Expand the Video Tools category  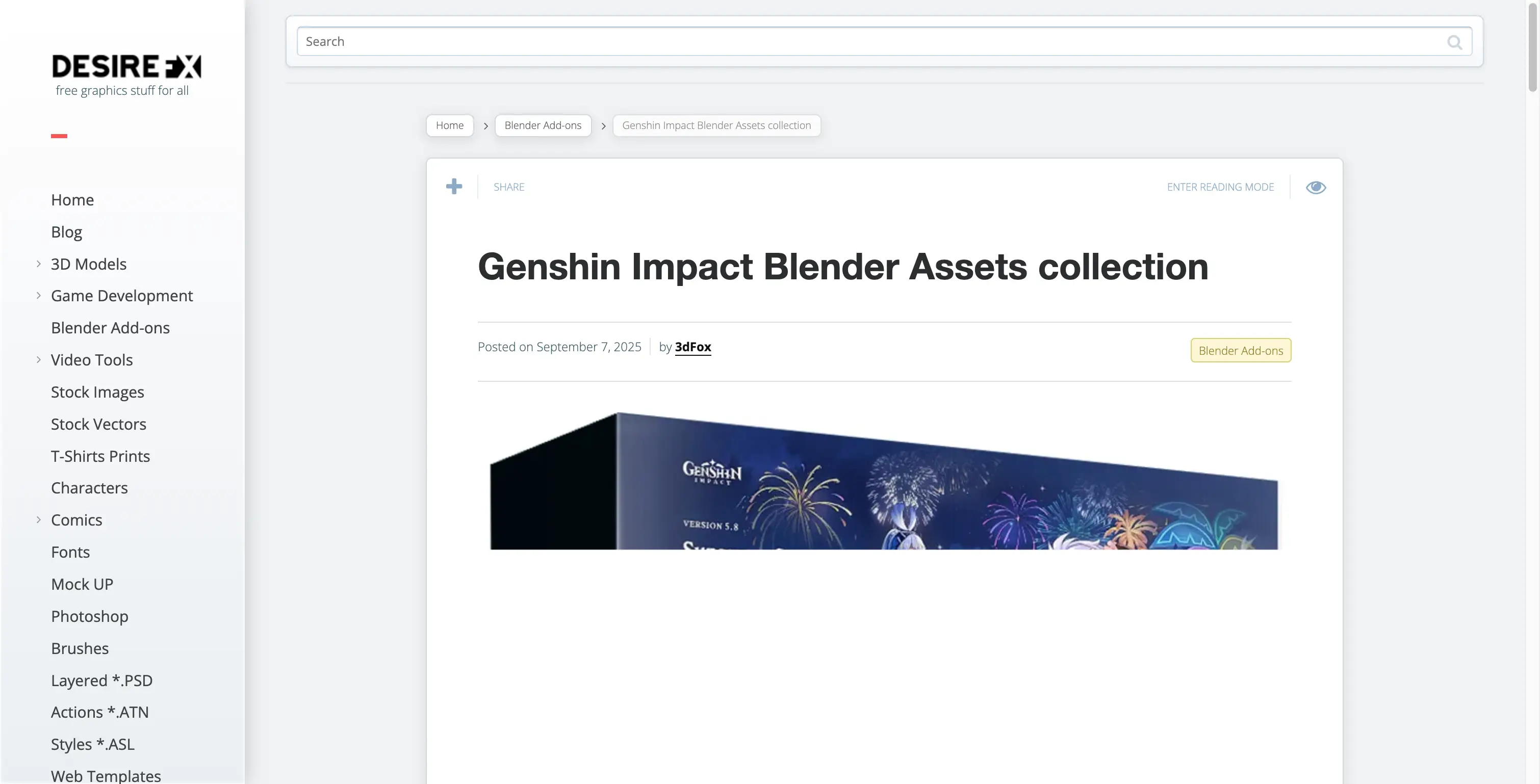click(x=39, y=360)
